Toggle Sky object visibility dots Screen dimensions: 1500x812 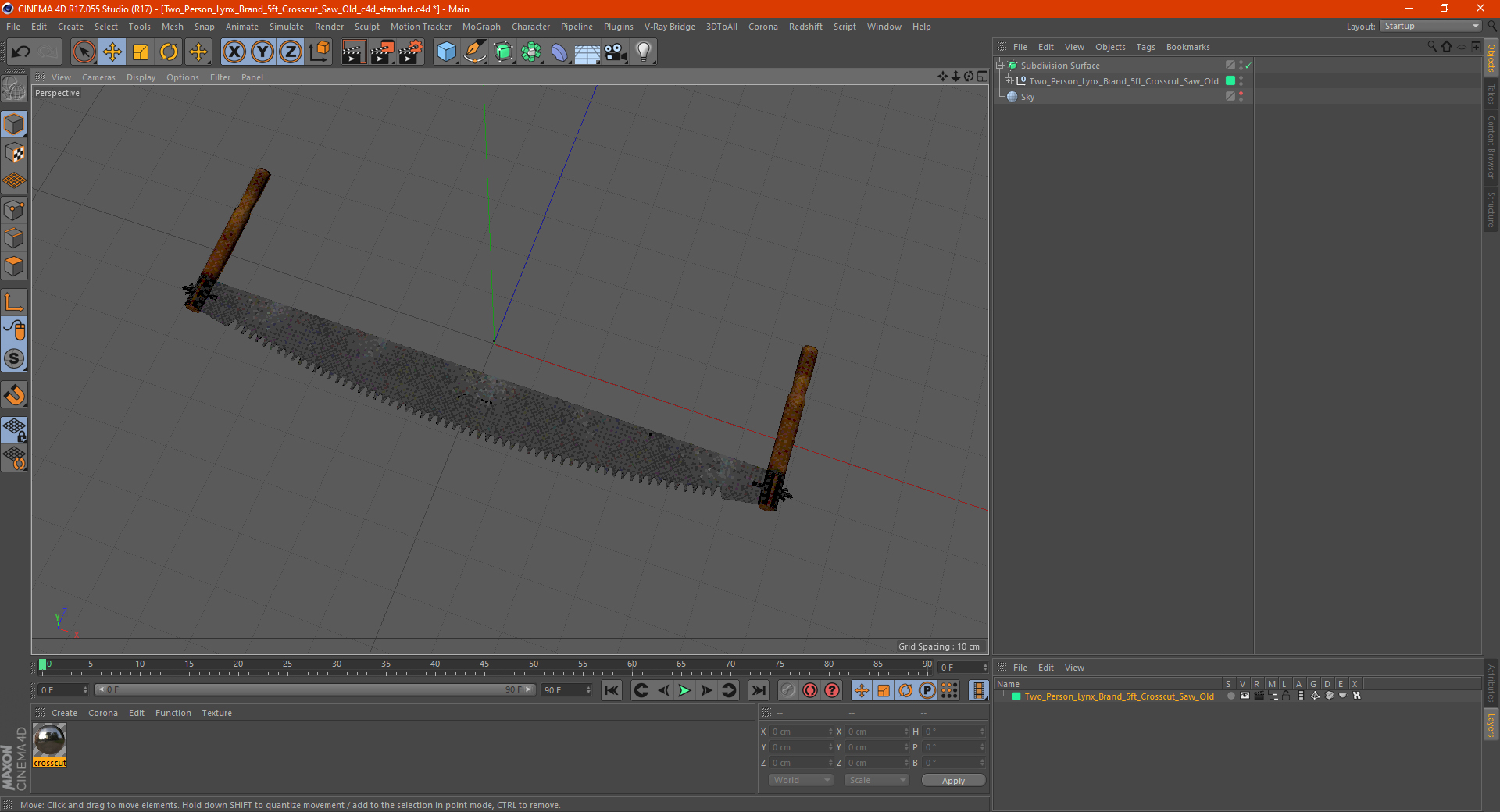pos(1241,96)
